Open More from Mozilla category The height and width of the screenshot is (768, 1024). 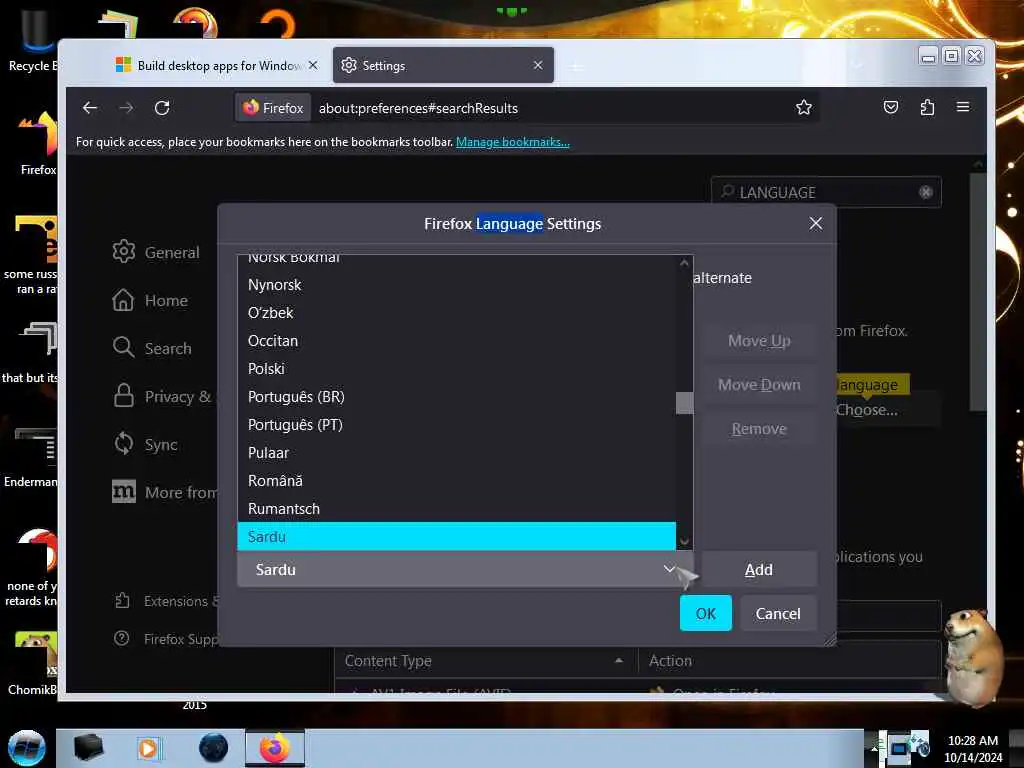pos(164,492)
